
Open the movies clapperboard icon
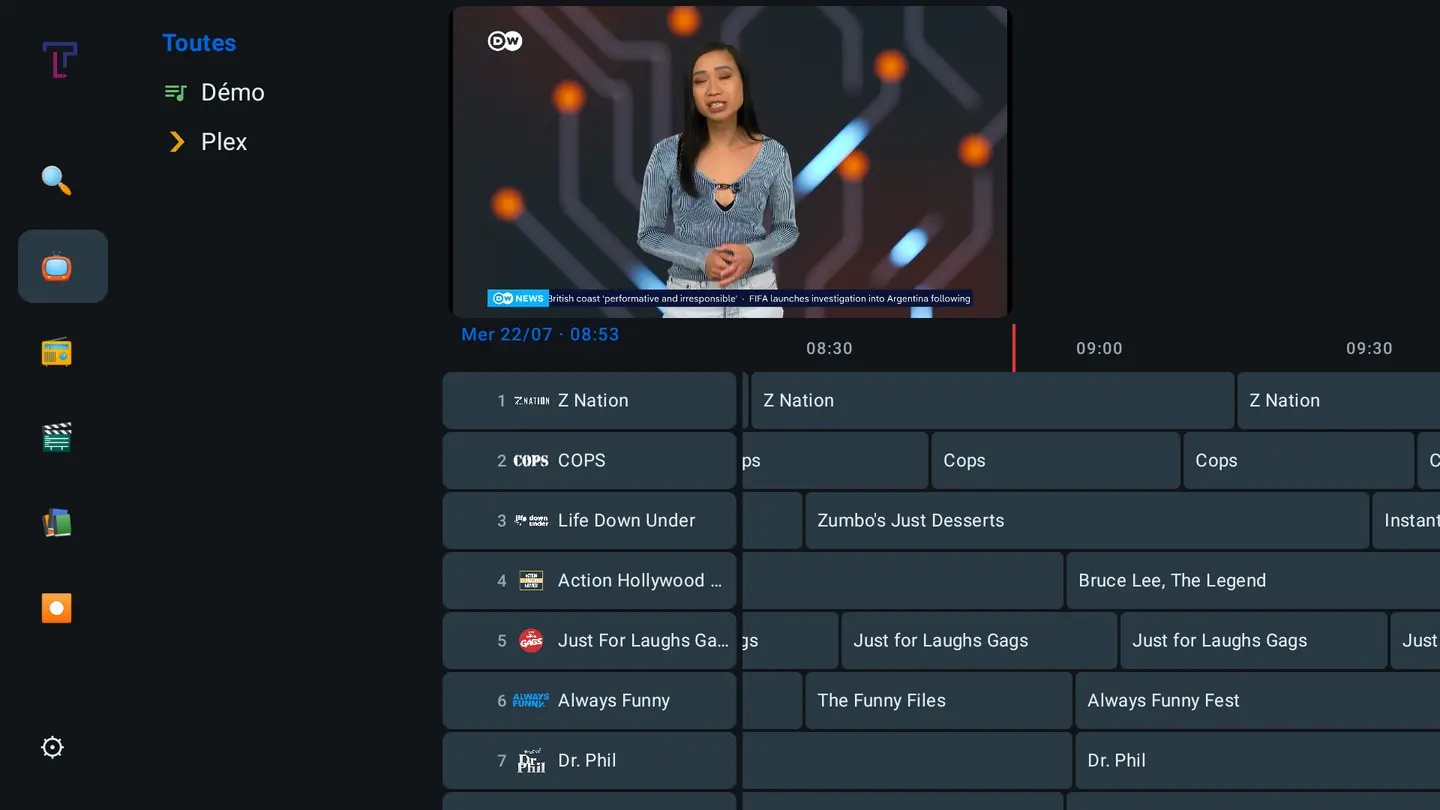click(x=56, y=438)
